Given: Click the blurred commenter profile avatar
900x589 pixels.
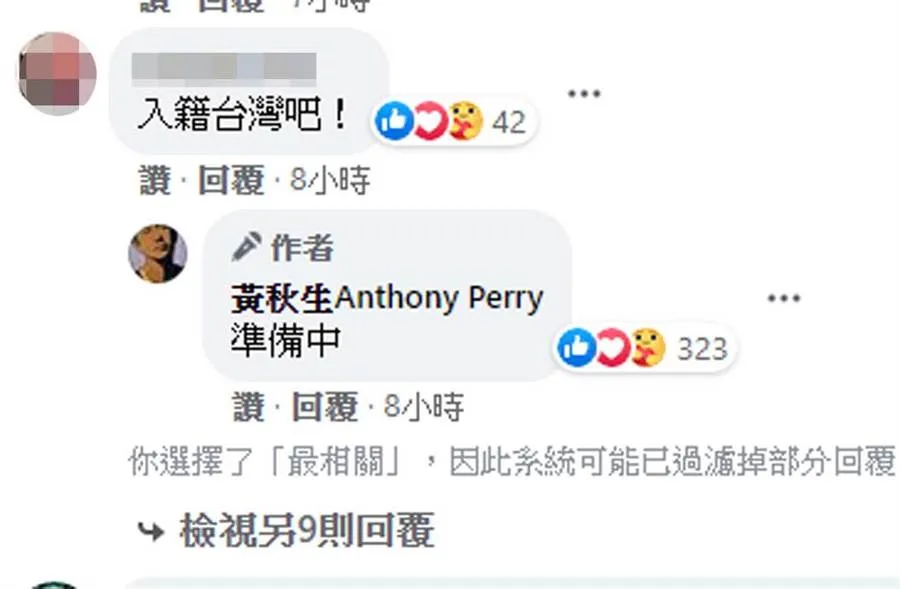Looking at the screenshot, I should tap(57, 73).
